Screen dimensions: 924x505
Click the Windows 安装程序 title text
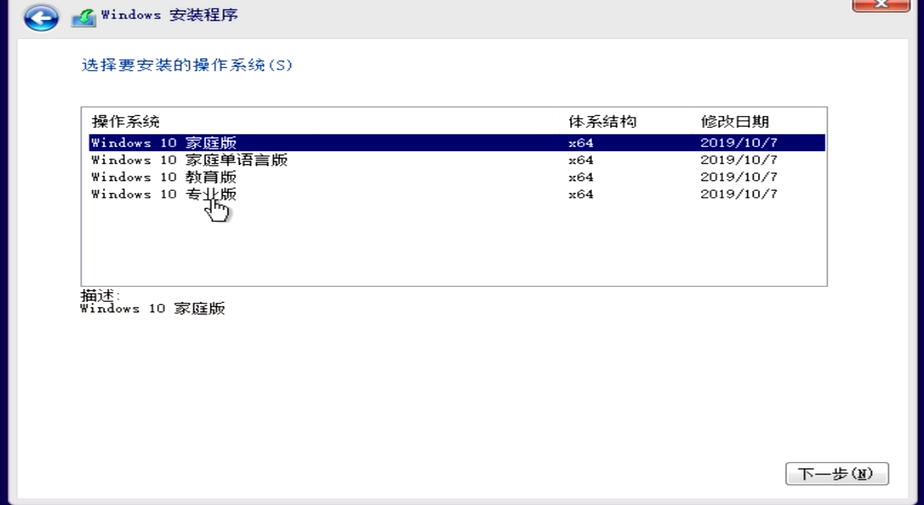click(170, 15)
